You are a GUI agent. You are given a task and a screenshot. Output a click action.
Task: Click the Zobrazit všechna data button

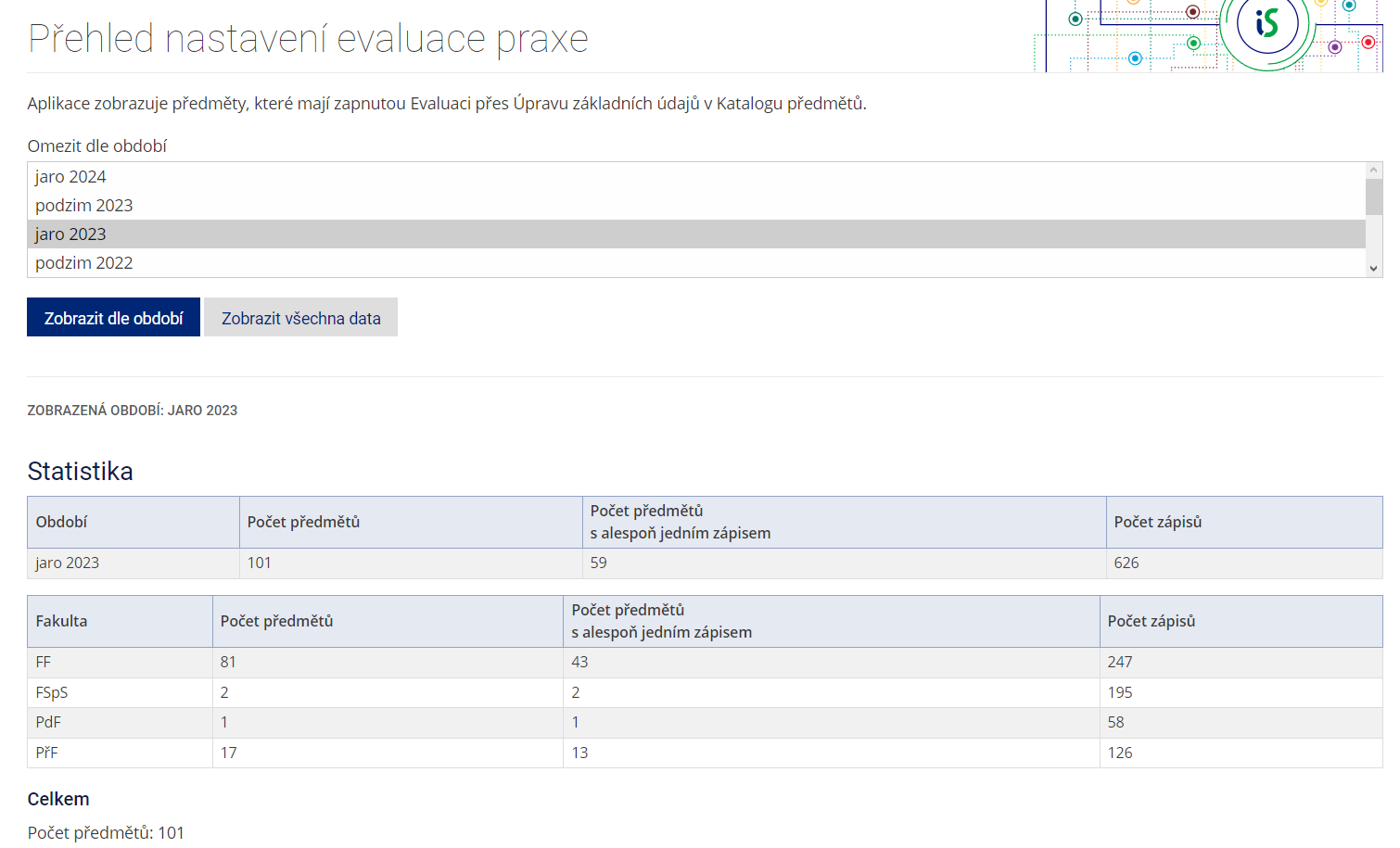(x=300, y=317)
